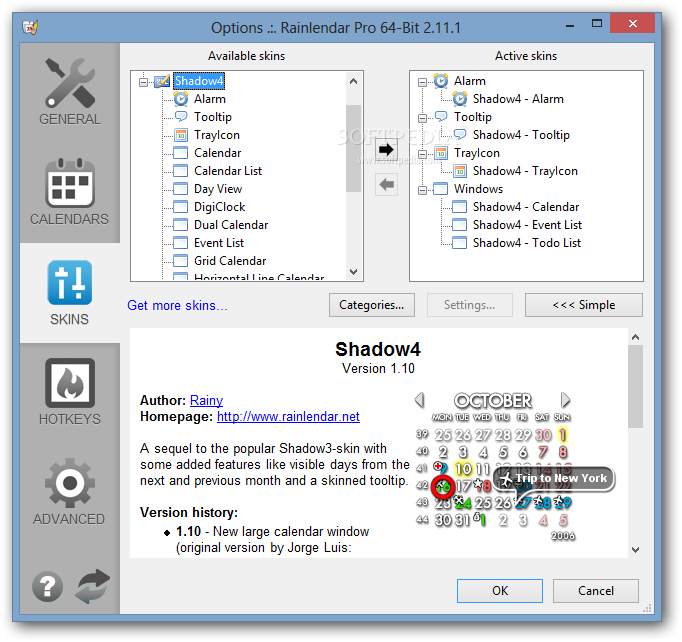The height and width of the screenshot is (642, 682).
Task: Click the left arrow to remove skin
Action: pos(386,184)
